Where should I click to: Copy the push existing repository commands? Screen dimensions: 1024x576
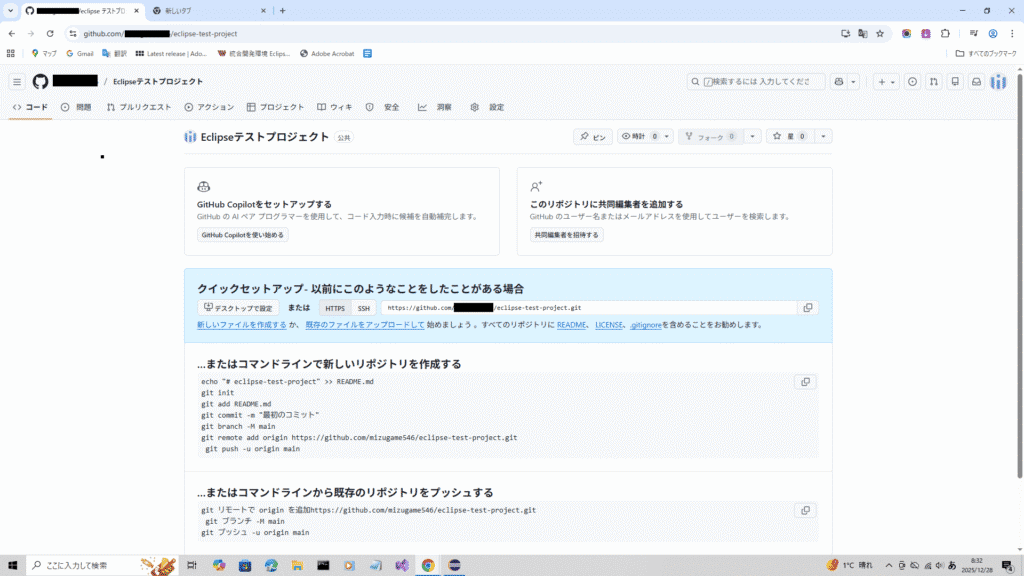(805, 510)
